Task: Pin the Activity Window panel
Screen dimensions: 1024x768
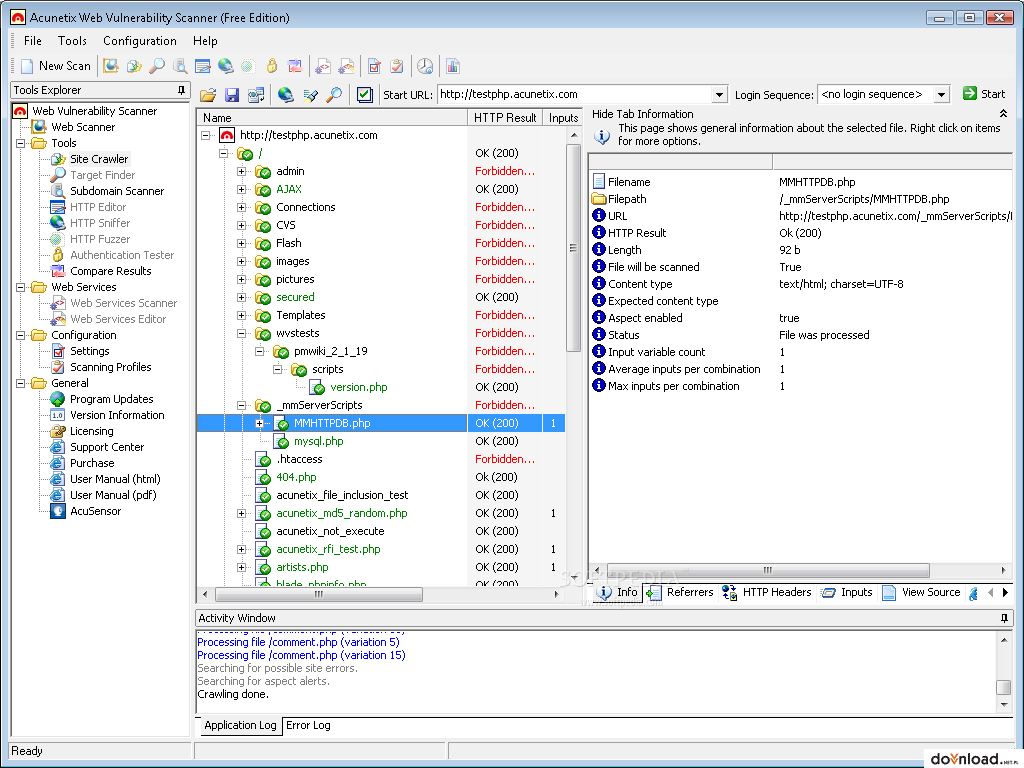Action: (x=1004, y=618)
